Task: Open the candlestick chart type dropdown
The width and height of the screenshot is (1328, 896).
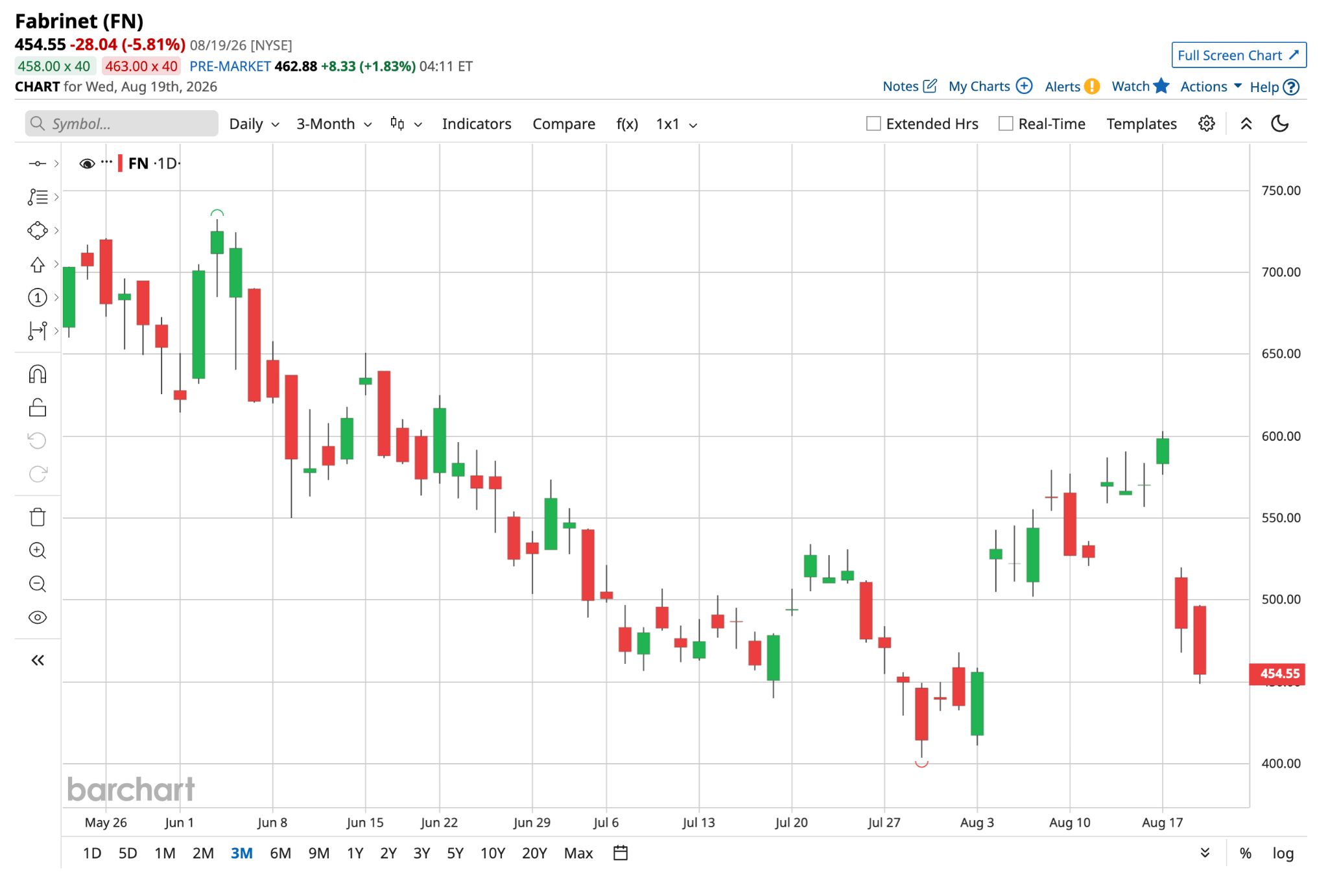Action: click(x=407, y=124)
